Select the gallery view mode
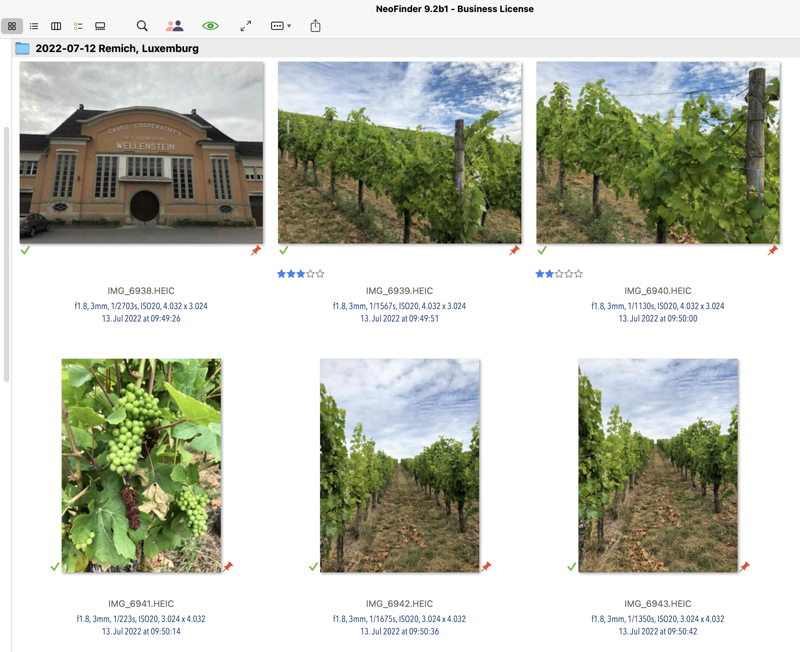The image size is (800, 652). 100,26
